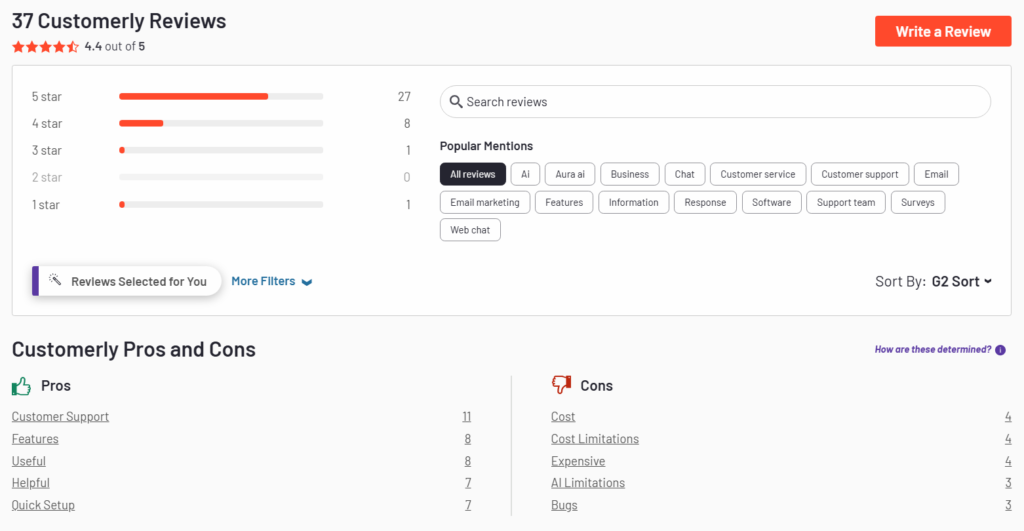Open the Helpful pro link

(x=31, y=483)
